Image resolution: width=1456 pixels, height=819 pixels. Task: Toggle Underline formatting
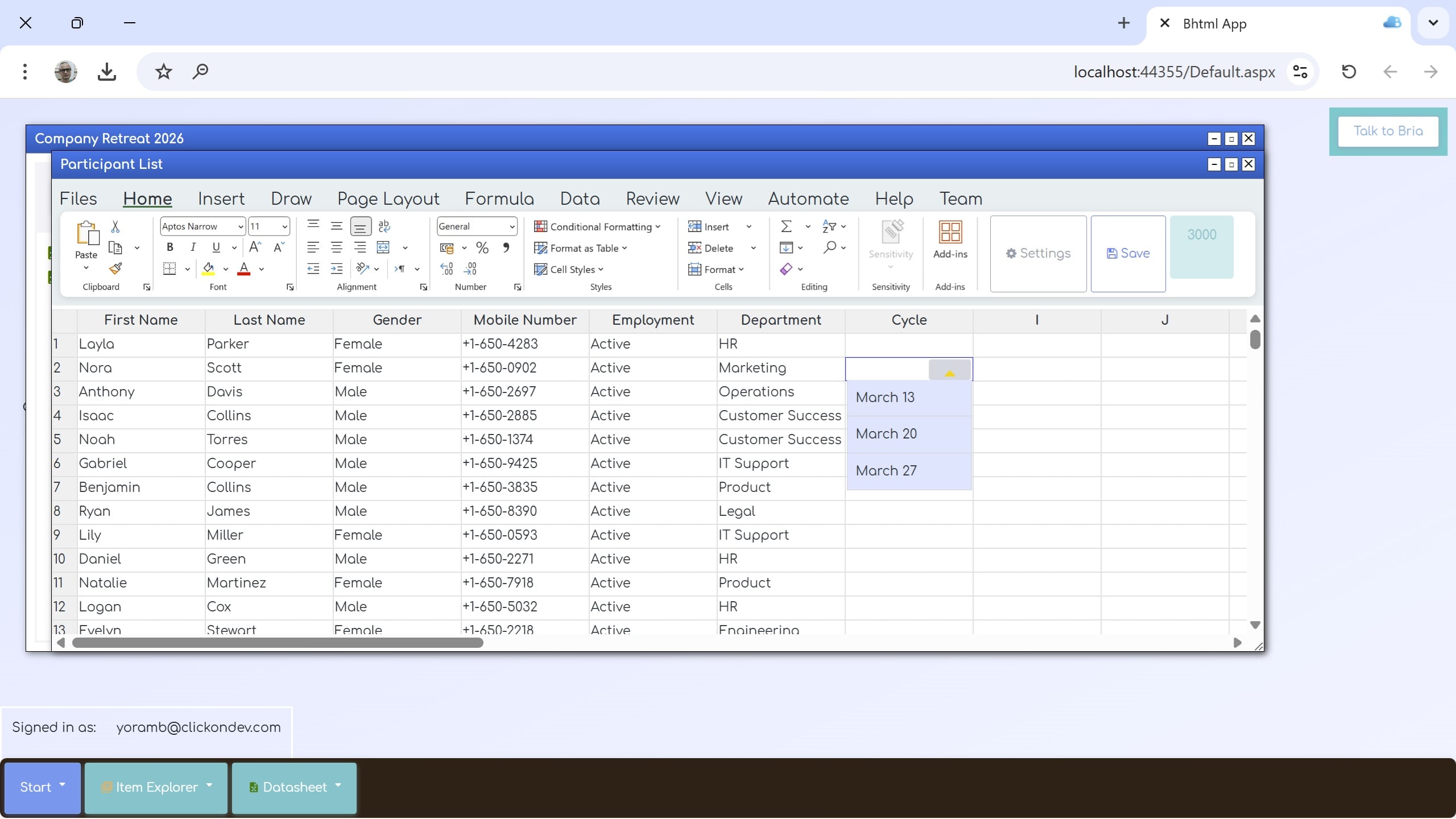click(x=216, y=247)
